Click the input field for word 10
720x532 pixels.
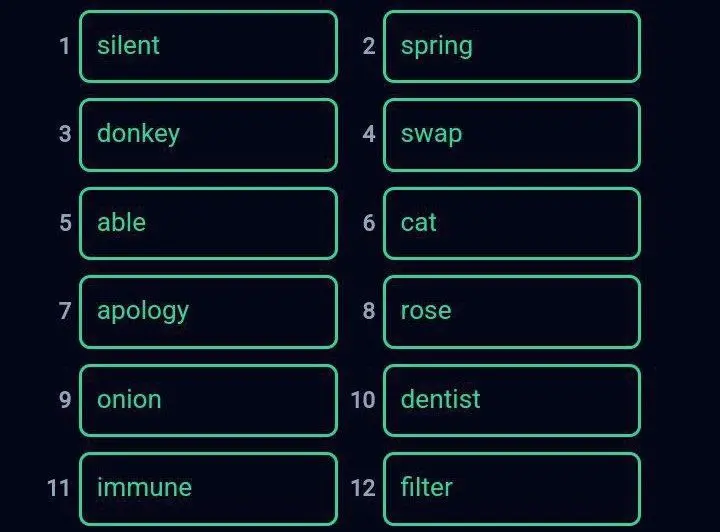tap(512, 401)
